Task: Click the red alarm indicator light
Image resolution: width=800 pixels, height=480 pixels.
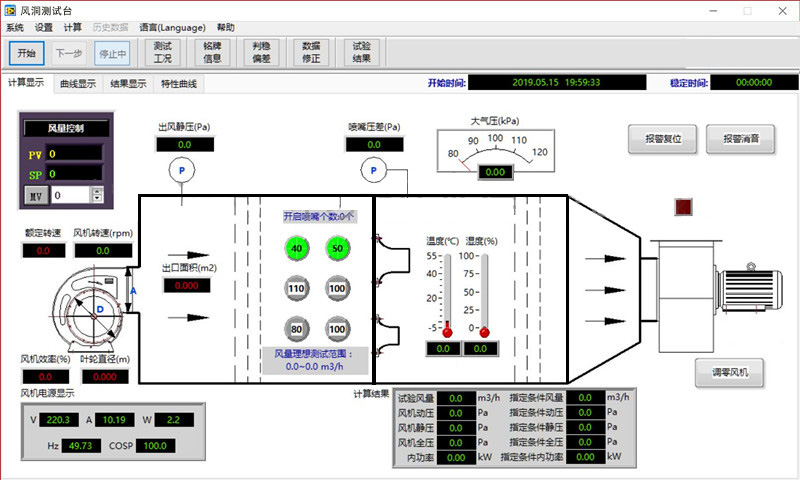Action: coord(684,207)
